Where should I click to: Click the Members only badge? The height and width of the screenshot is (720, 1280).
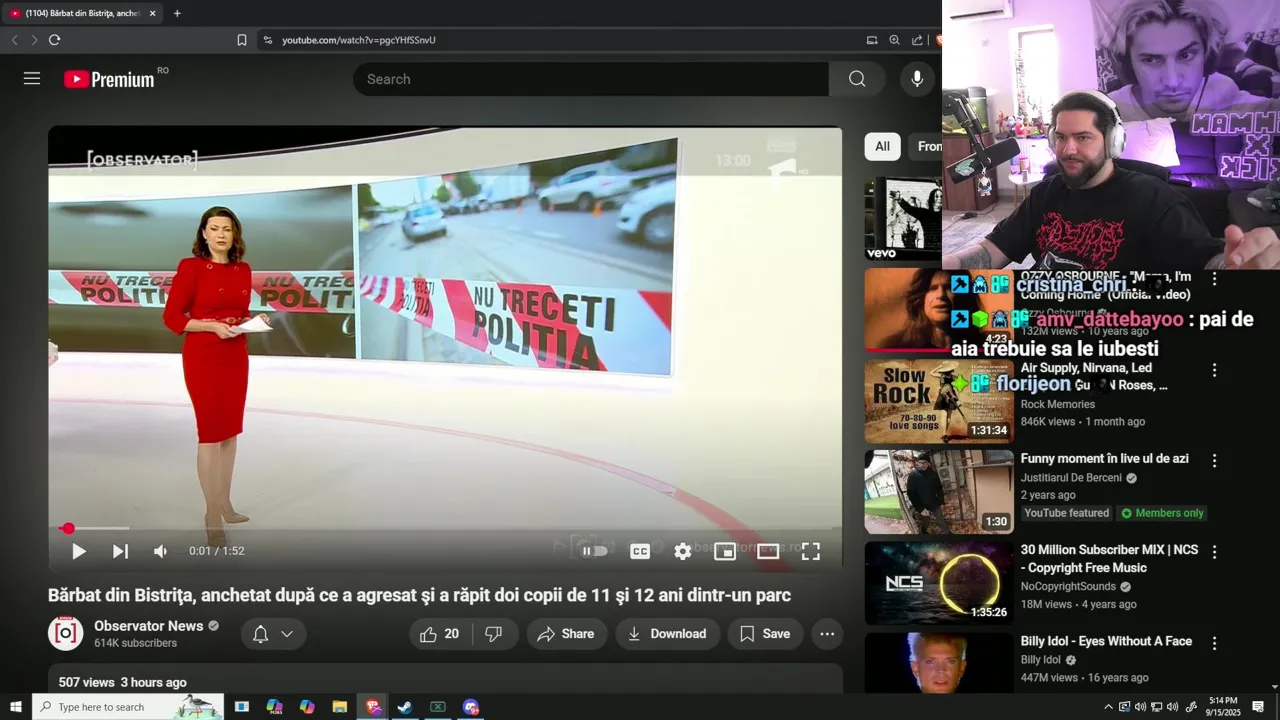coord(1163,513)
